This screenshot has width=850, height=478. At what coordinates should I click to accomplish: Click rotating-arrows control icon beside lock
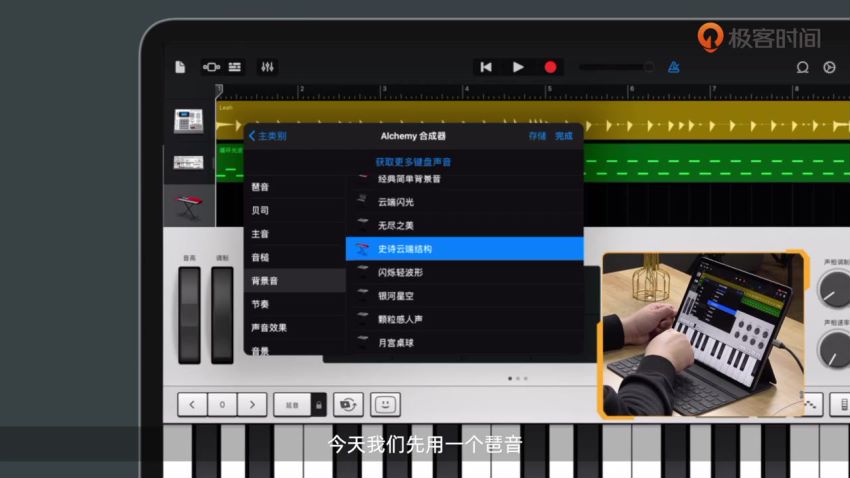[348, 405]
